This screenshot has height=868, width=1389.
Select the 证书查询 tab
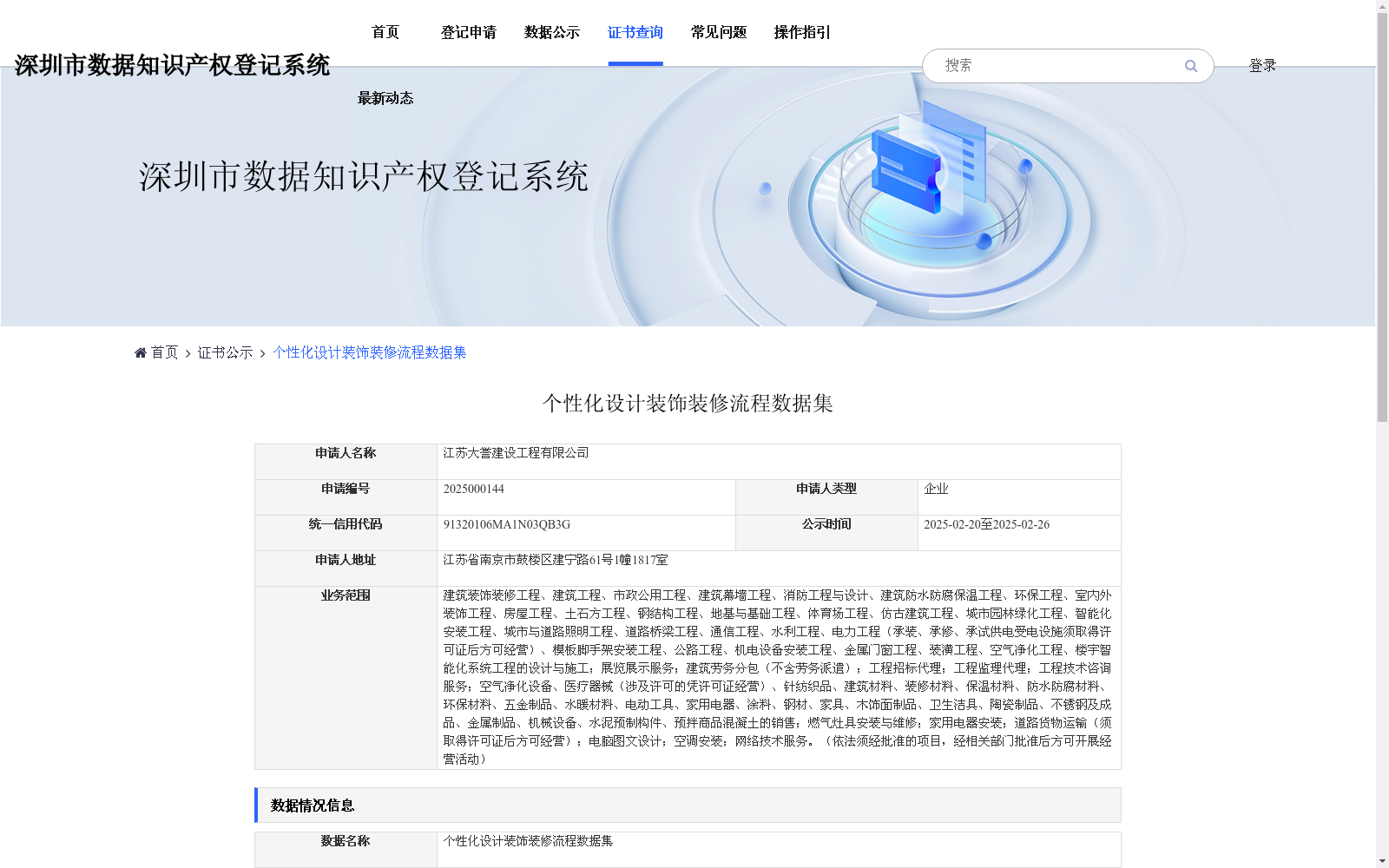coord(635,32)
